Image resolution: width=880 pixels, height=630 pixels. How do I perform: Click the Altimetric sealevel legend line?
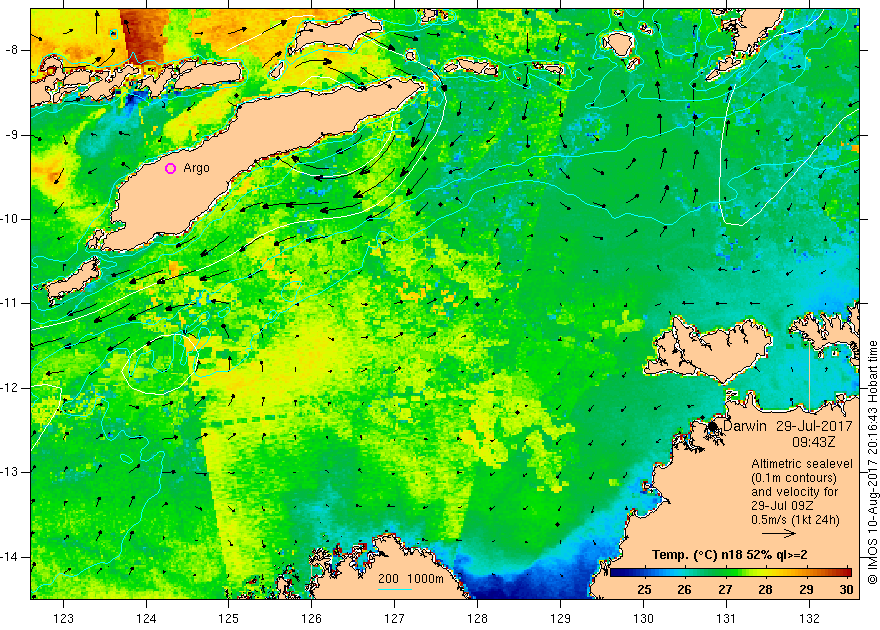pos(802,464)
